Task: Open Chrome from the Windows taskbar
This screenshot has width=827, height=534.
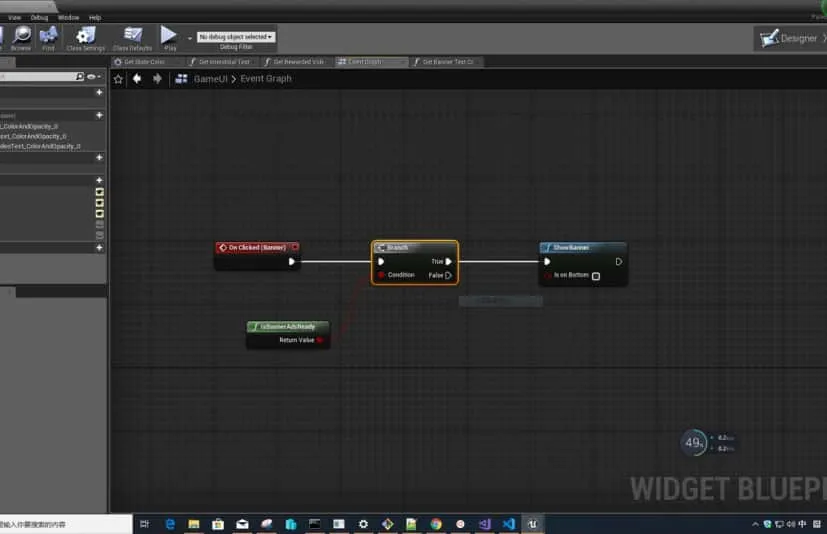Action: coord(436,524)
